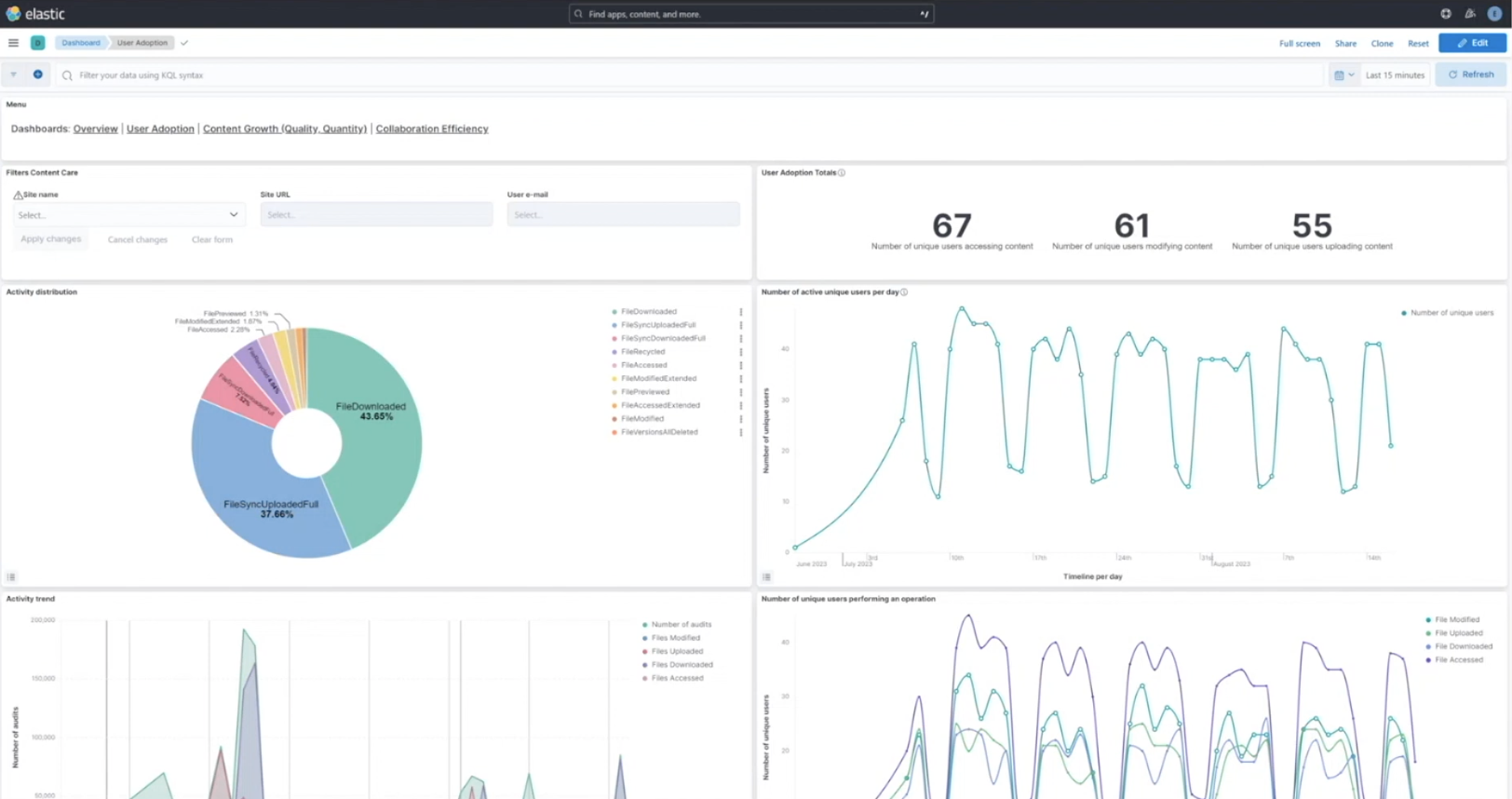Click the green space avatar icon

(x=38, y=43)
